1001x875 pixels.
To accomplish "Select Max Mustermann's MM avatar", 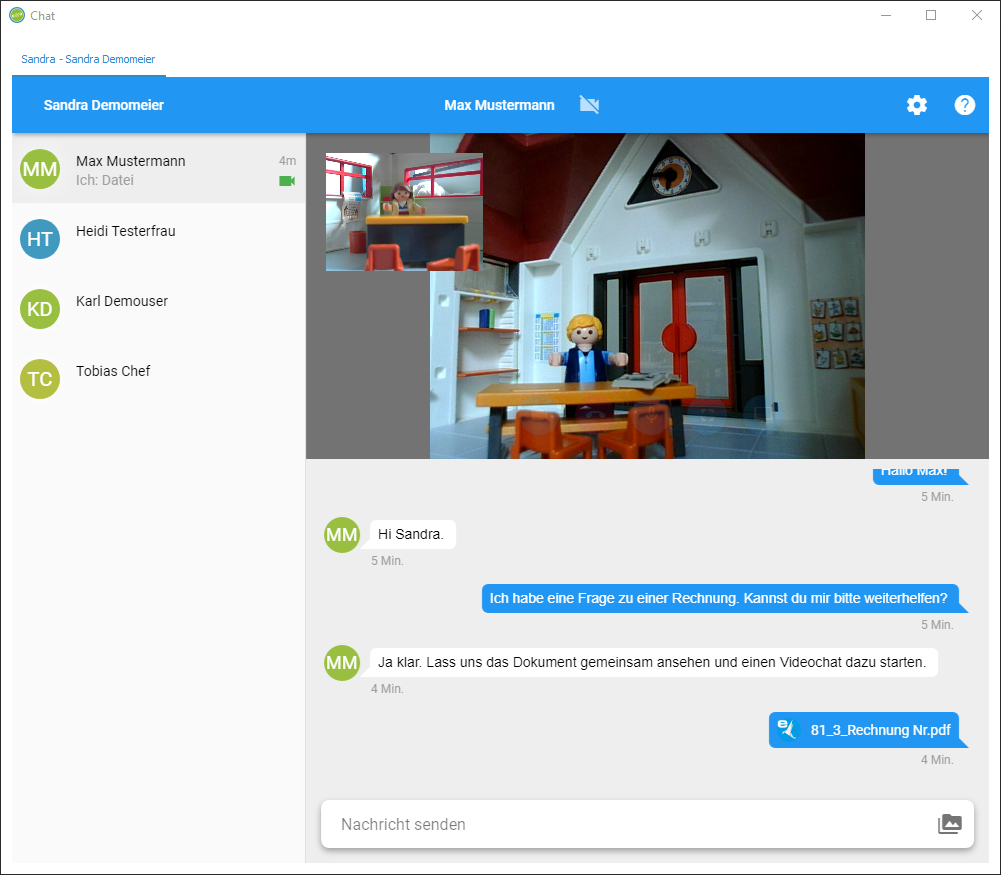I will coord(40,169).
